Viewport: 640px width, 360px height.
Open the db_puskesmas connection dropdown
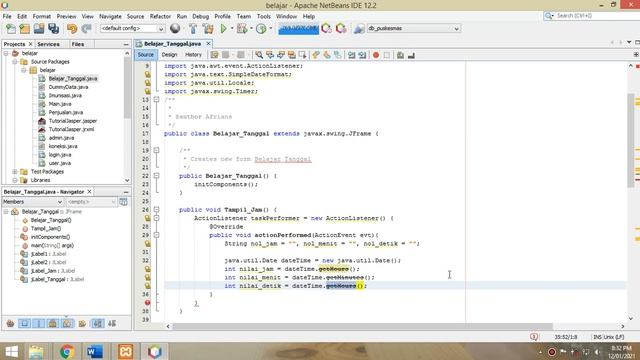click(413, 28)
